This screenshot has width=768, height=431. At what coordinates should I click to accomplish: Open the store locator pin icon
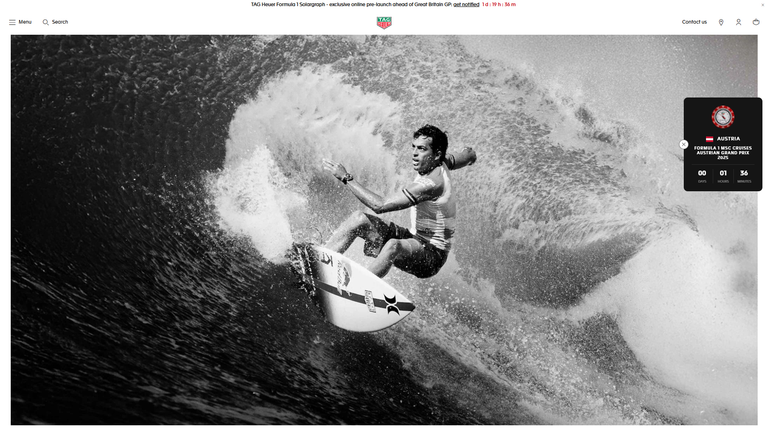pyautogui.click(x=721, y=22)
